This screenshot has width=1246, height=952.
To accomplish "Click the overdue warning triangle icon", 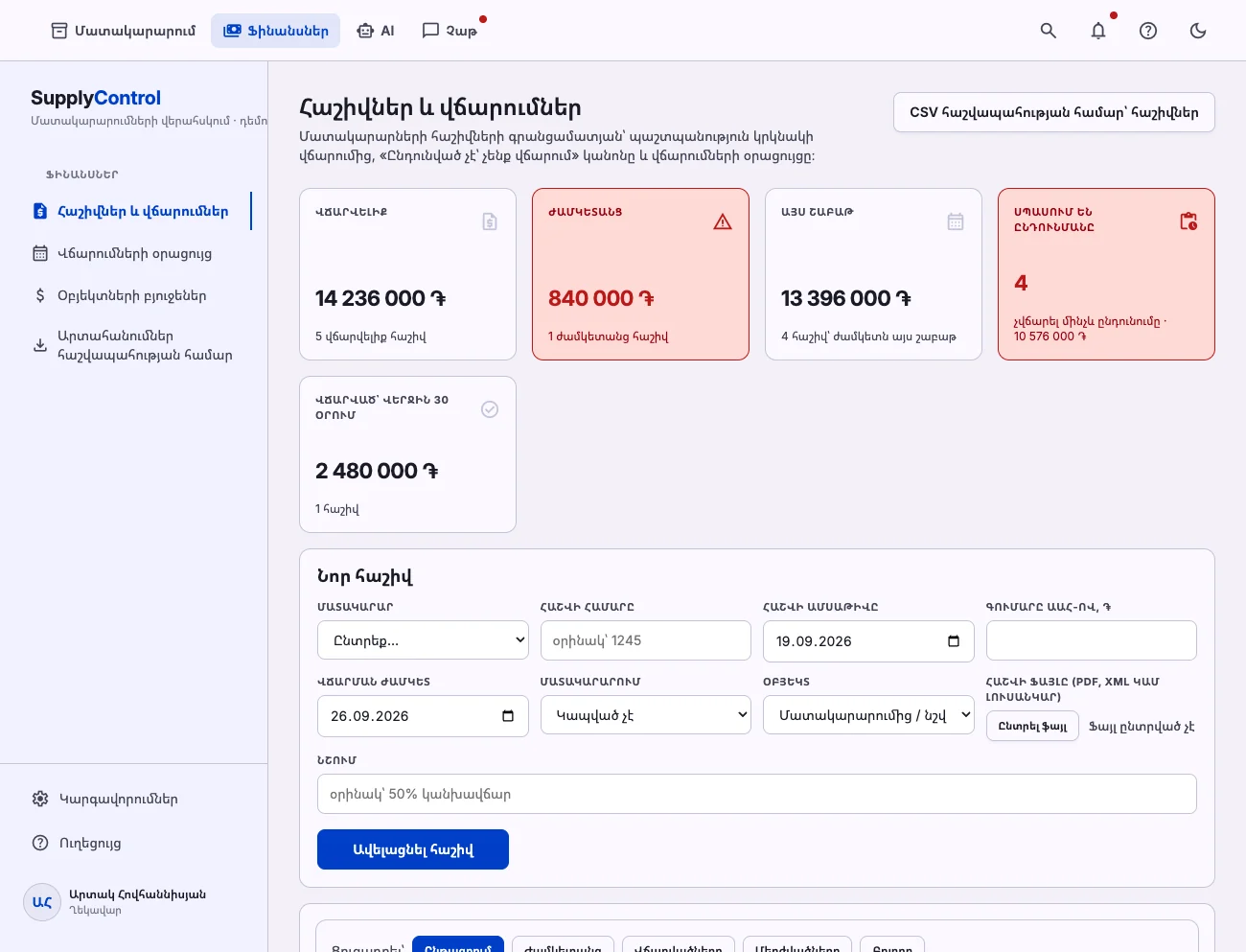I will (x=723, y=221).
